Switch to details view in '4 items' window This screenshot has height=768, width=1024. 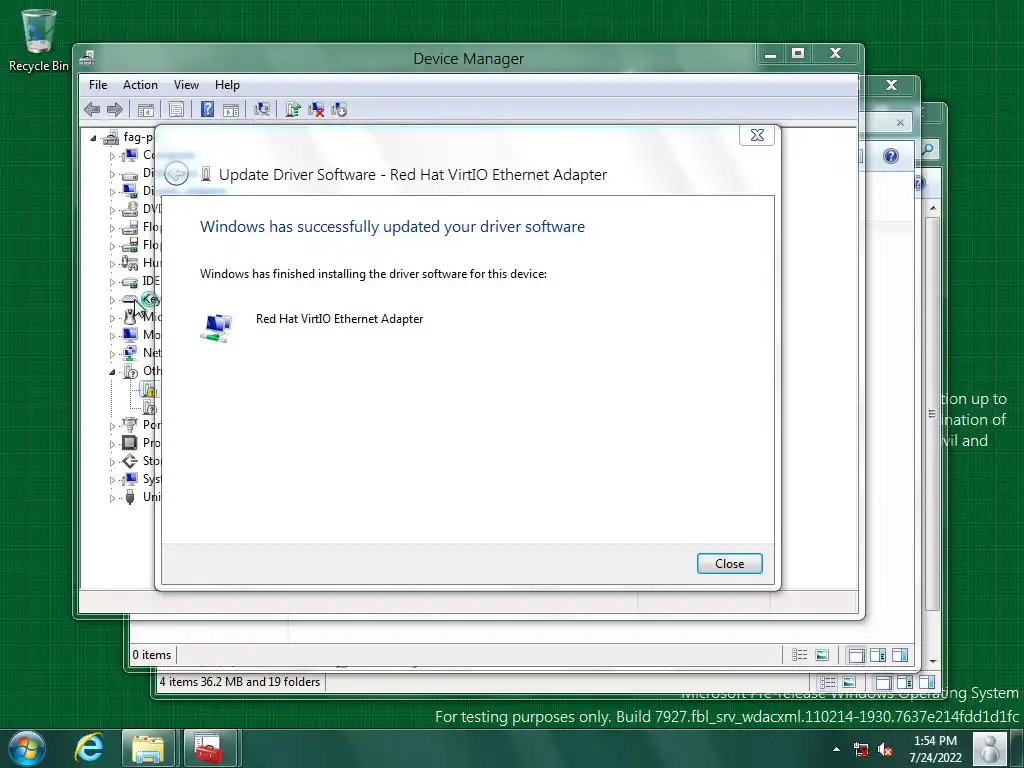coord(827,682)
